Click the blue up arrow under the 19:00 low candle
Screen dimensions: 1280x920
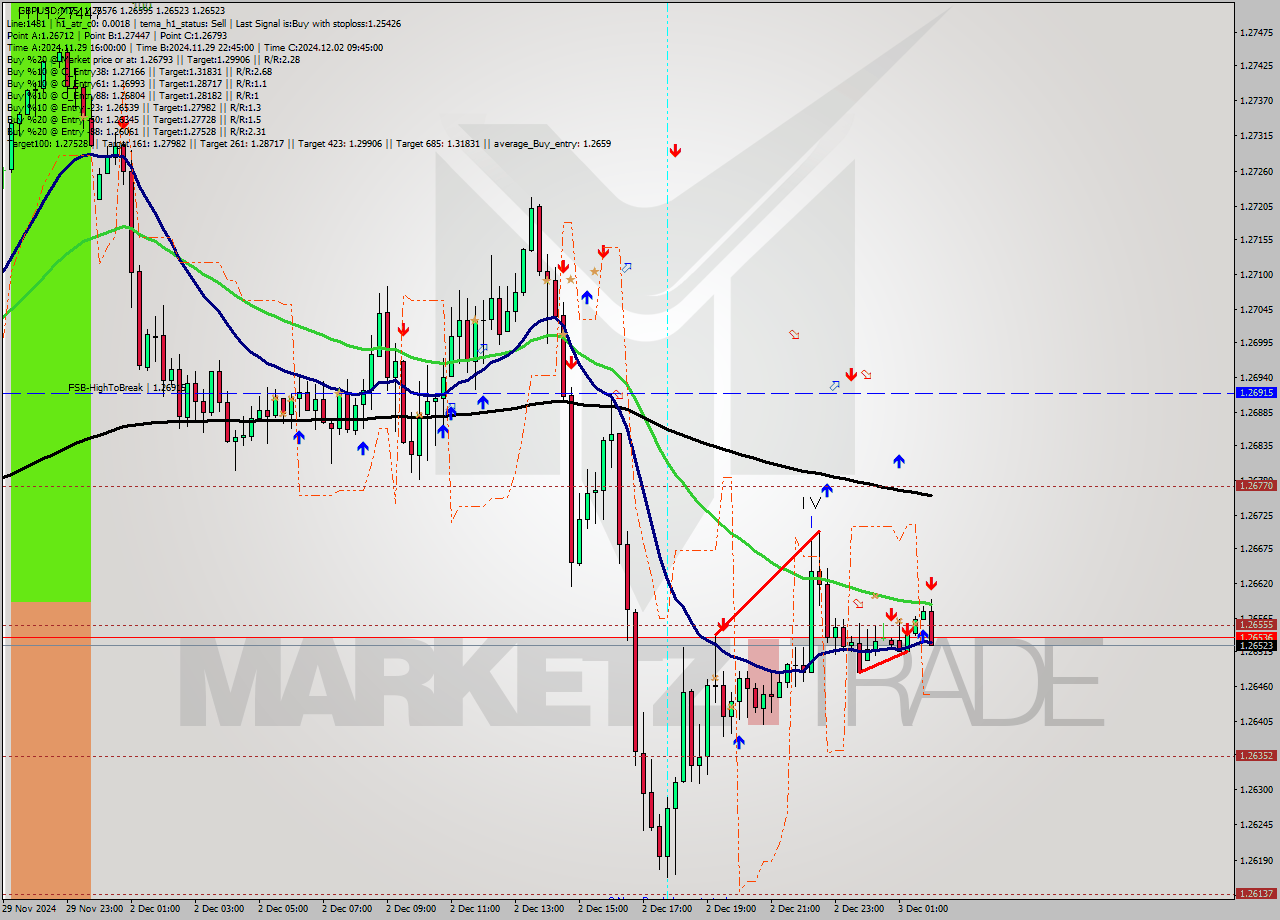tap(739, 742)
